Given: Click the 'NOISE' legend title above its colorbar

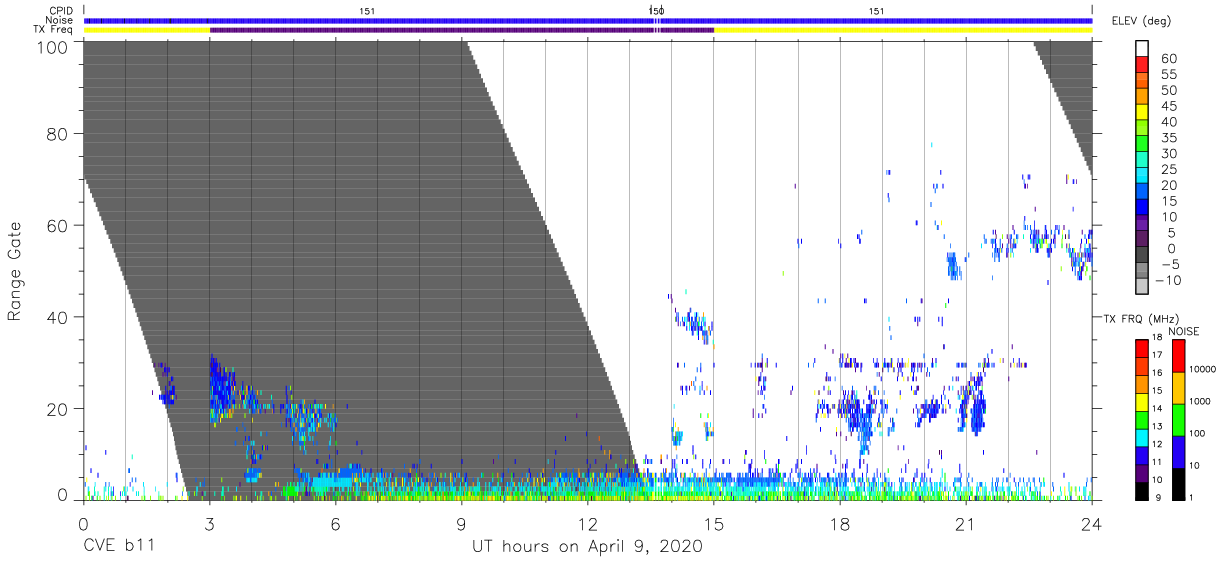Looking at the screenshot, I should [1183, 331].
